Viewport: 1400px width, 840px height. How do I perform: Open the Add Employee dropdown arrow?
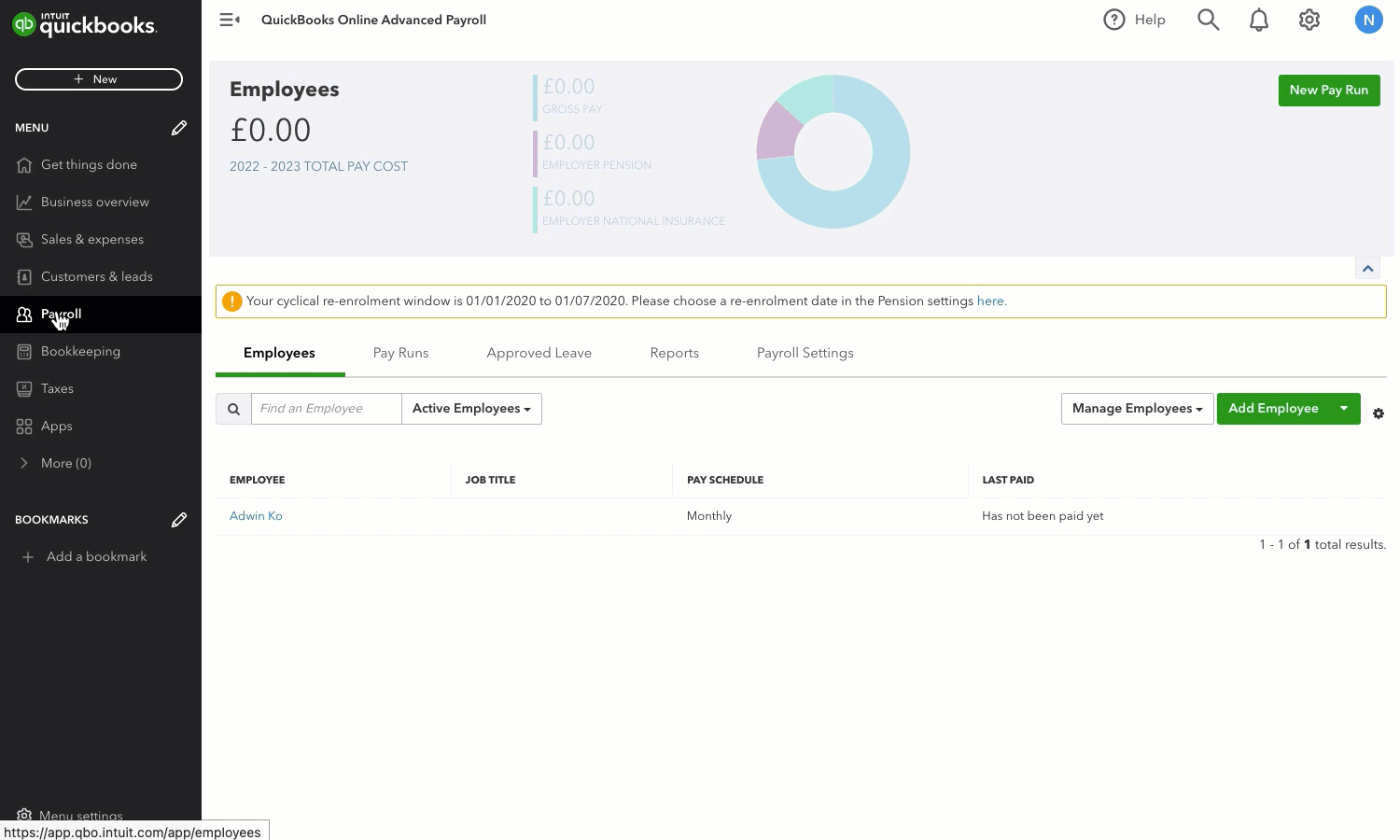pyautogui.click(x=1344, y=409)
